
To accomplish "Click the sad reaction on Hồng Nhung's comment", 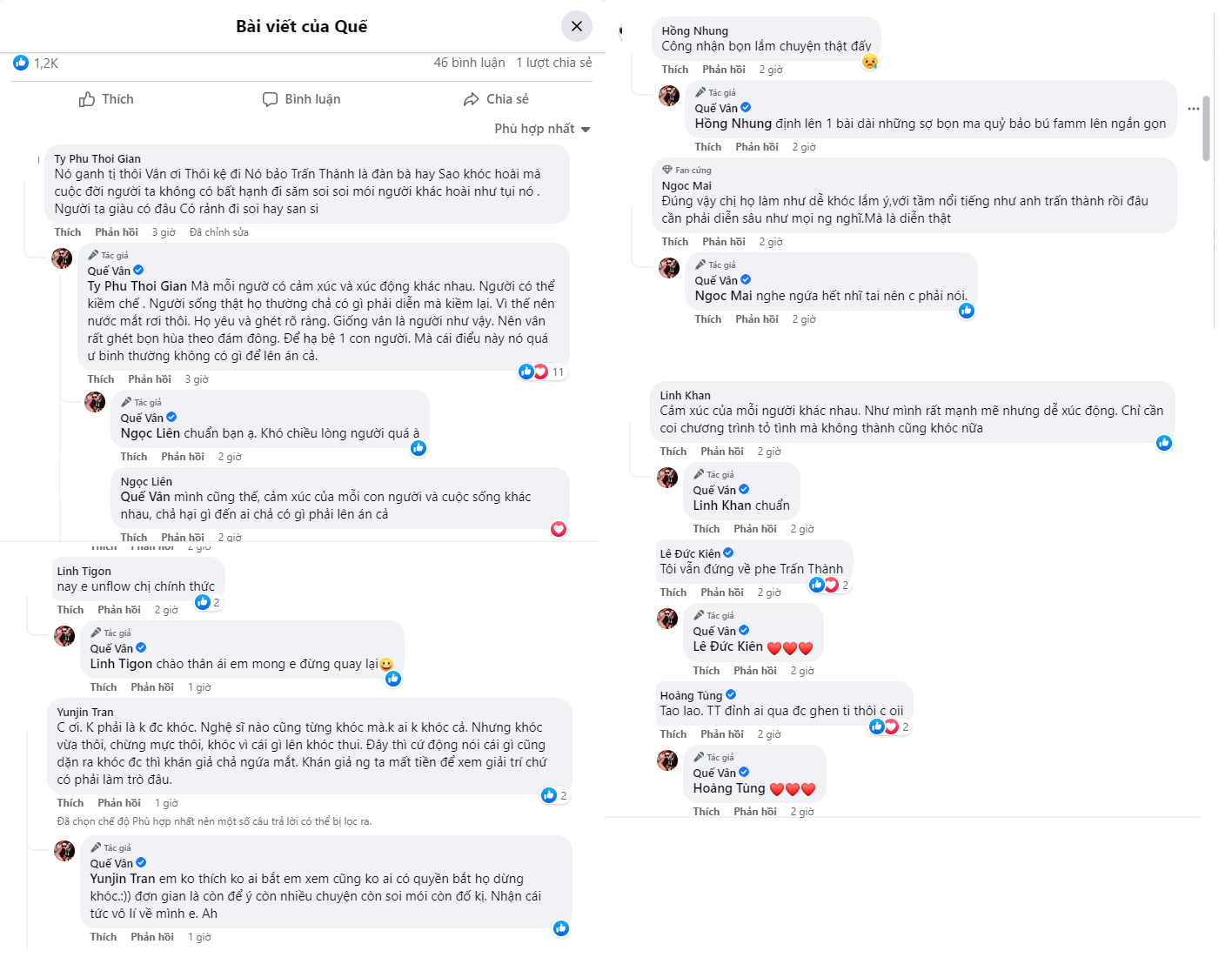I will coord(869,62).
